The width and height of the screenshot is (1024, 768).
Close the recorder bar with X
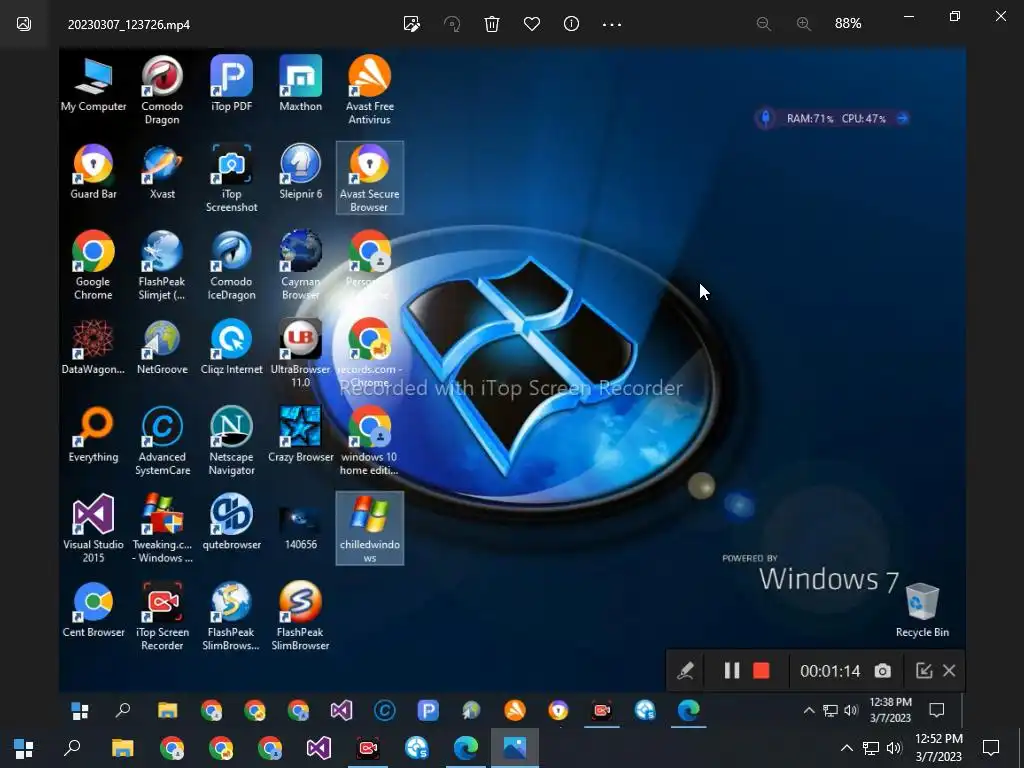(x=950, y=671)
